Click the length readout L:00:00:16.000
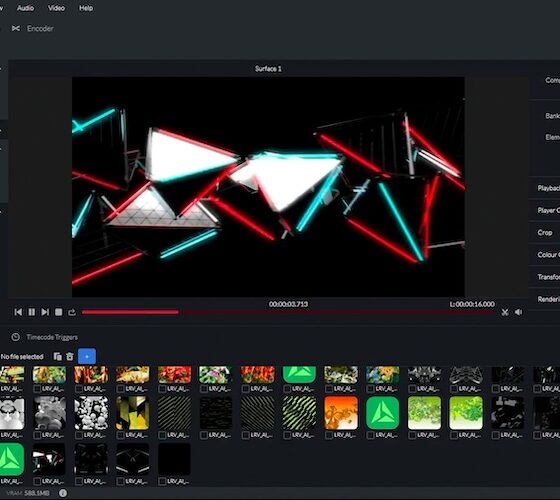This screenshot has width=560, height=500. [x=472, y=304]
